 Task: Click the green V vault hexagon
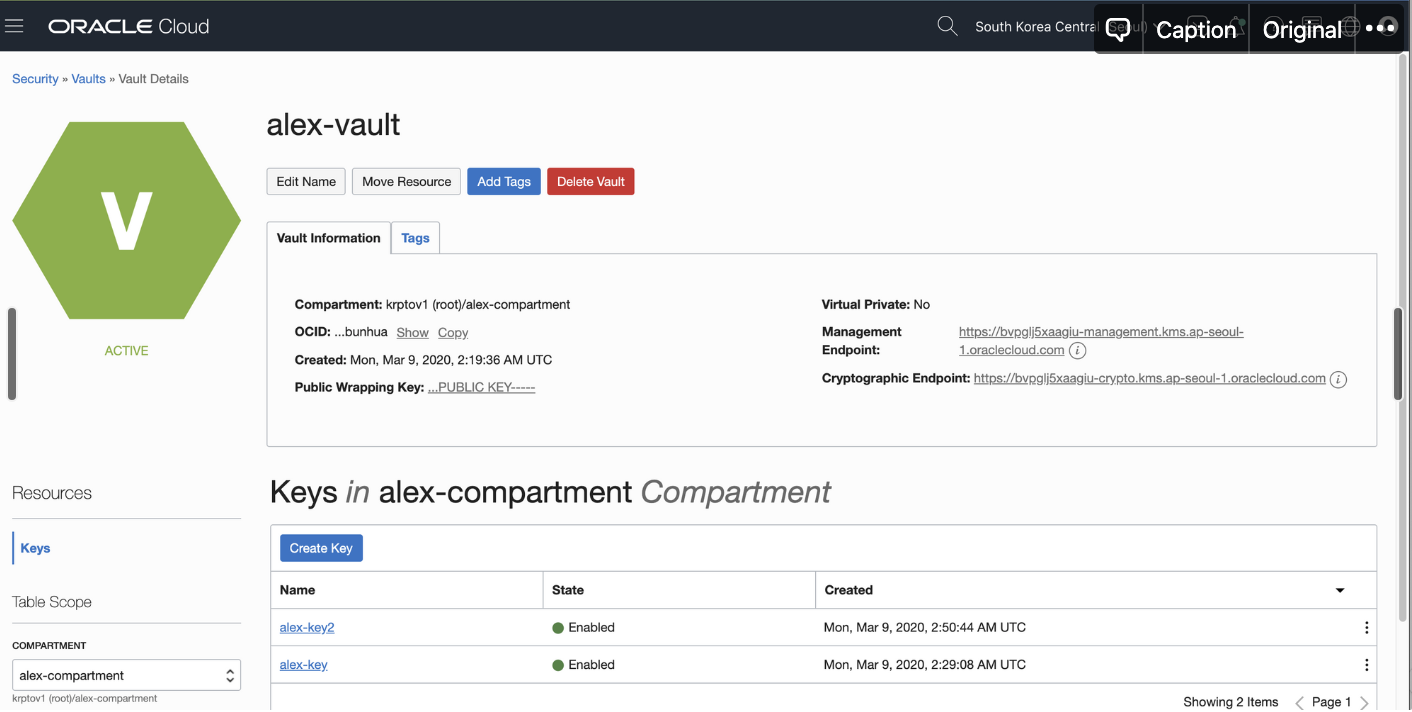coord(126,220)
